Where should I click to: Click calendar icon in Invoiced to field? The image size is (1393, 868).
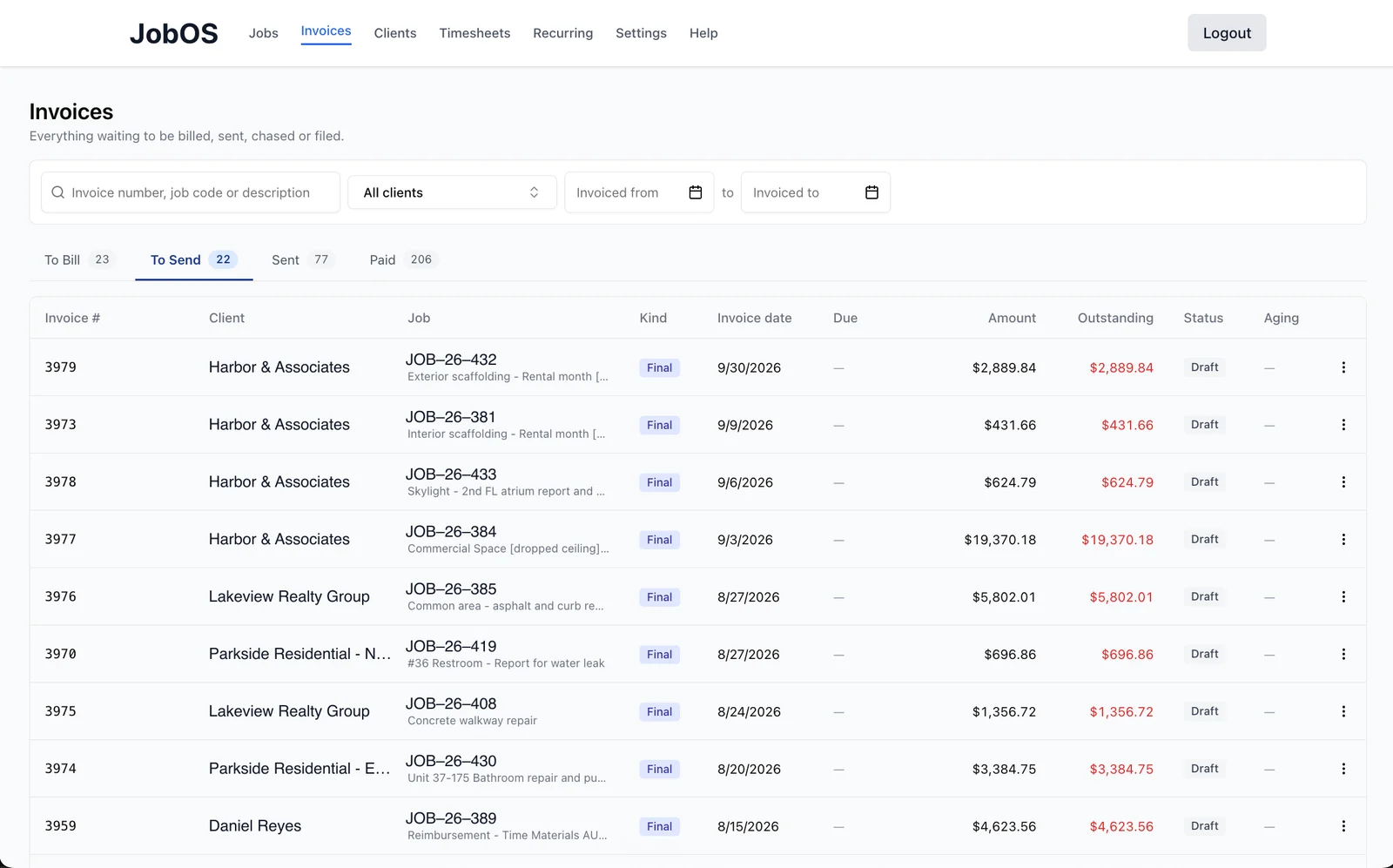coord(871,192)
